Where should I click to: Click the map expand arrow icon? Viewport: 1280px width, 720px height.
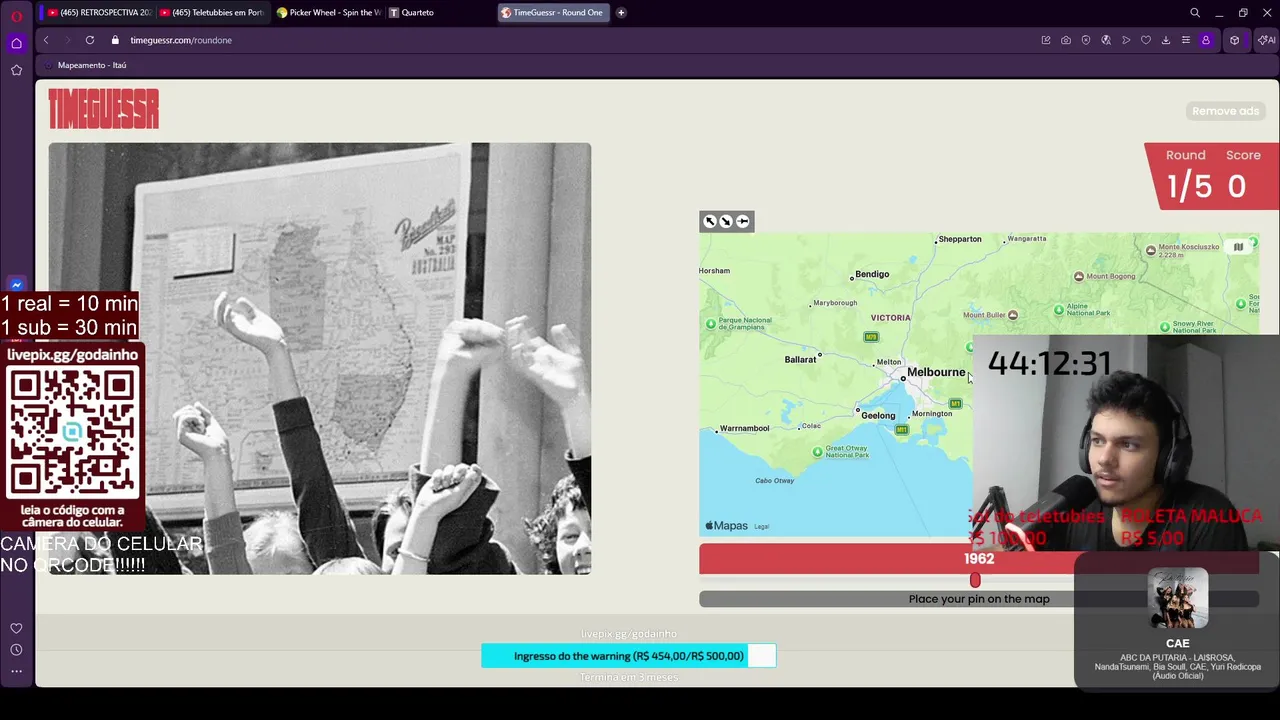coord(710,221)
